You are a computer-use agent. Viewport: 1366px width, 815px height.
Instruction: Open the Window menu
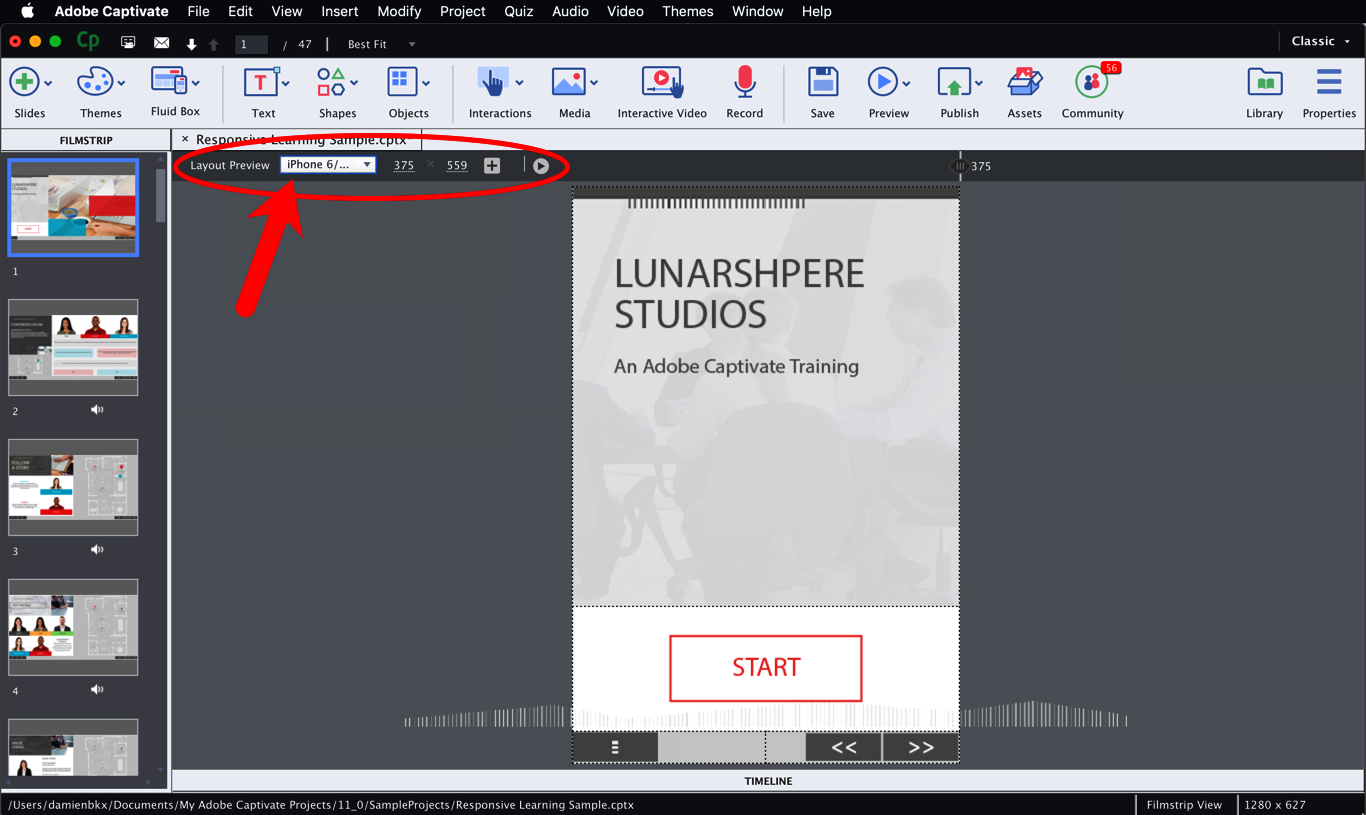point(757,11)
